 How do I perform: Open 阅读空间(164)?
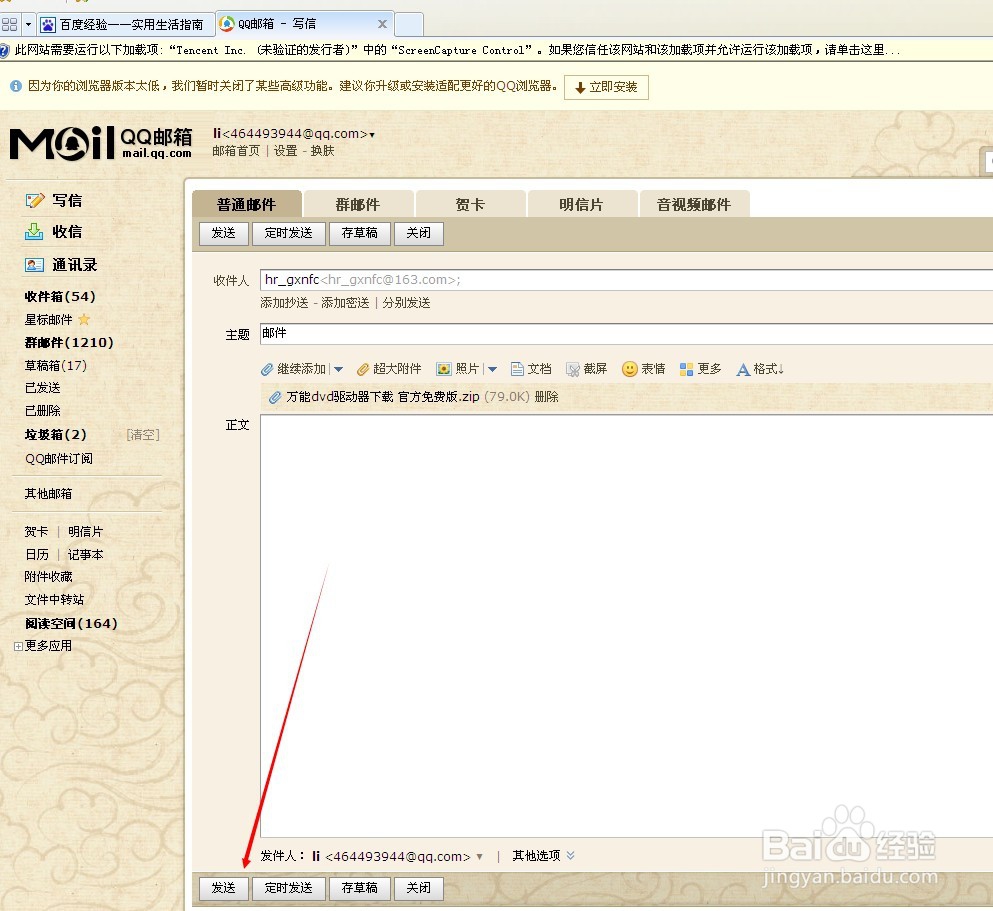click(72, 624)
